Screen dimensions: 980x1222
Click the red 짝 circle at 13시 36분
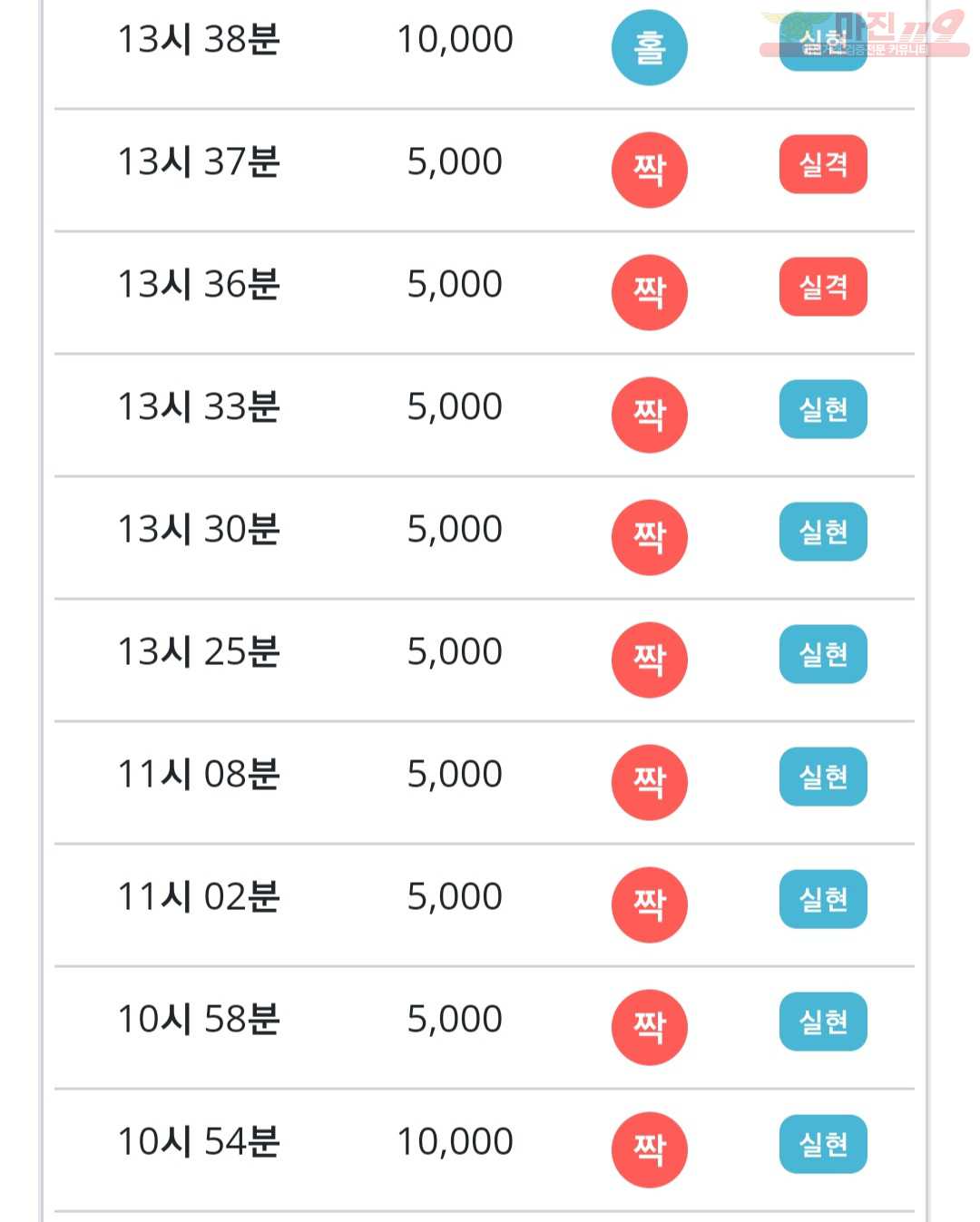tap(649, 292)
